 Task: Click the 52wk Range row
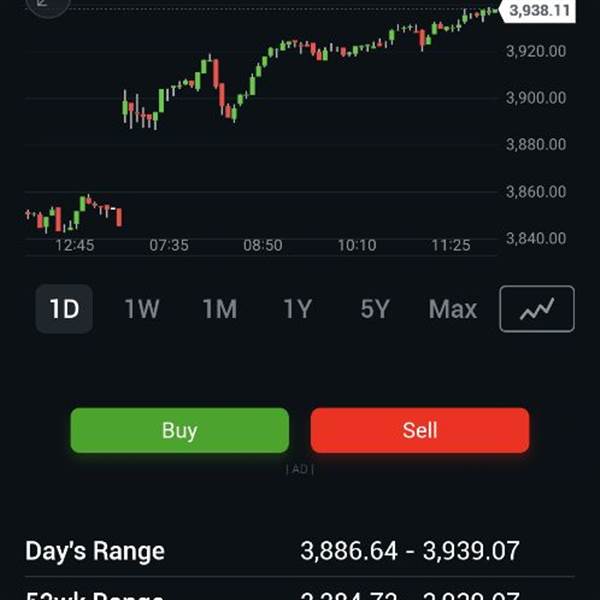(300, 591)
